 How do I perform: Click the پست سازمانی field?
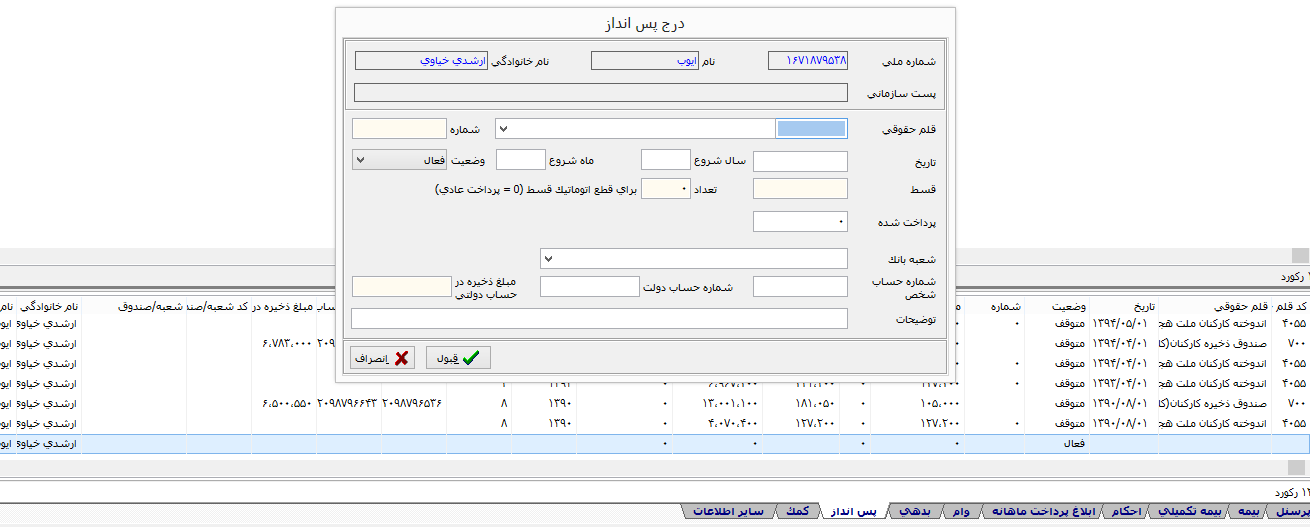coord(600,94)
